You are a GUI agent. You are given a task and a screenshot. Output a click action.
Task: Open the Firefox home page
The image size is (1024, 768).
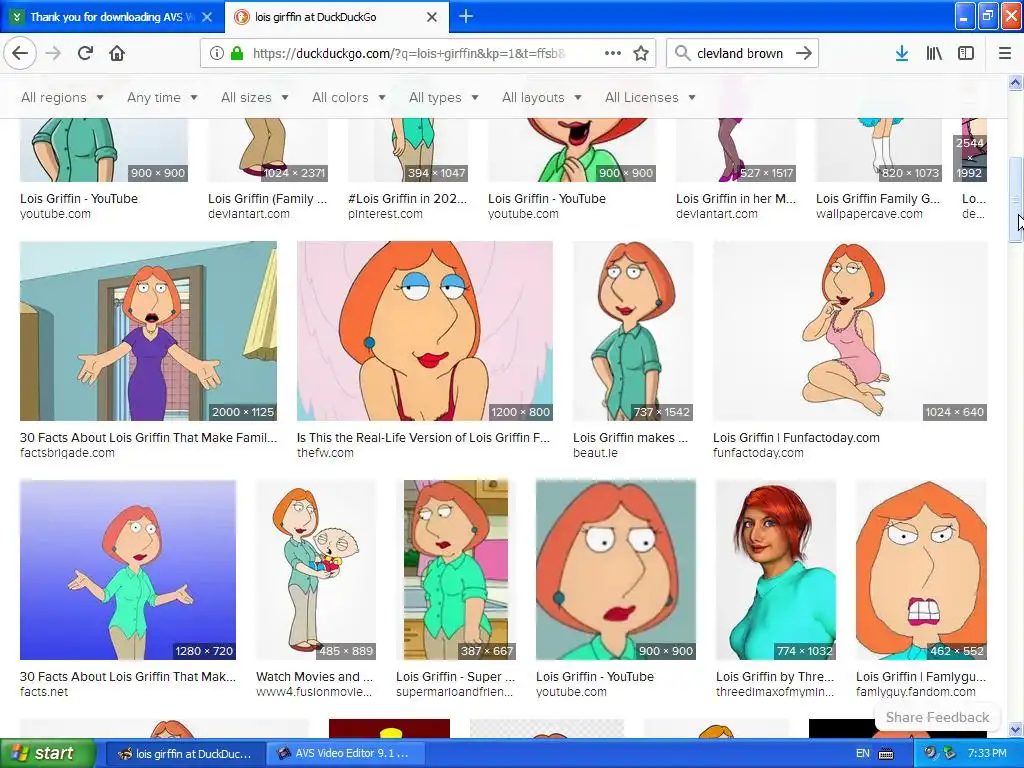pos(117,53)
